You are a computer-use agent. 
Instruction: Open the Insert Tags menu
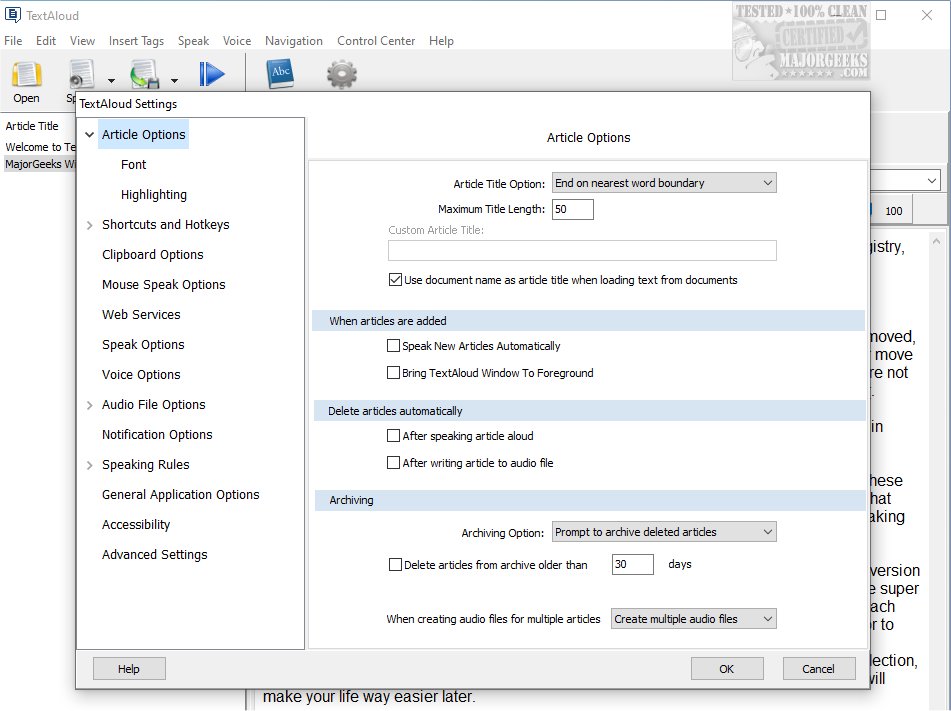click(136, 41)
